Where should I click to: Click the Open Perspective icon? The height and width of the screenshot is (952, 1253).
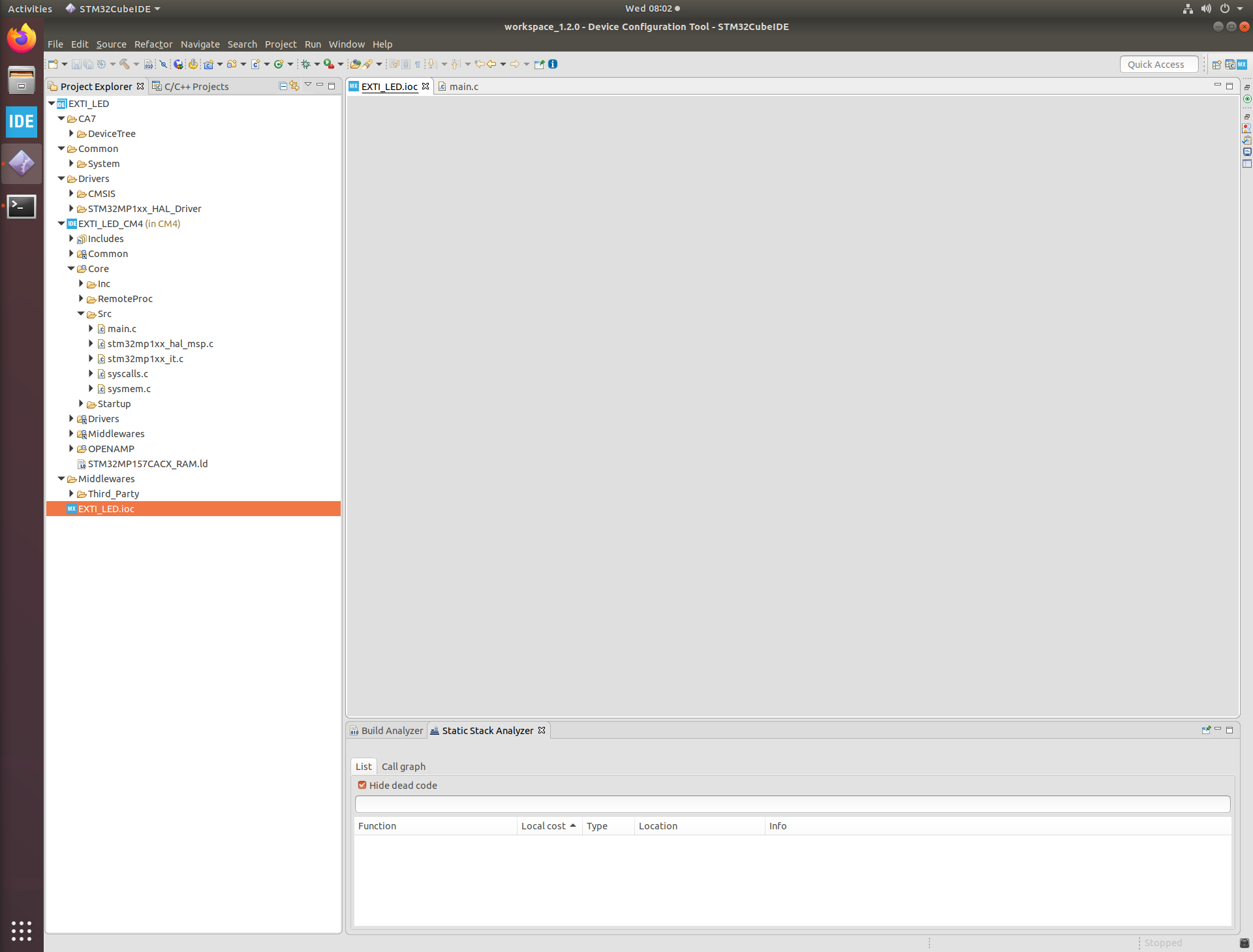click(1216, 65)
